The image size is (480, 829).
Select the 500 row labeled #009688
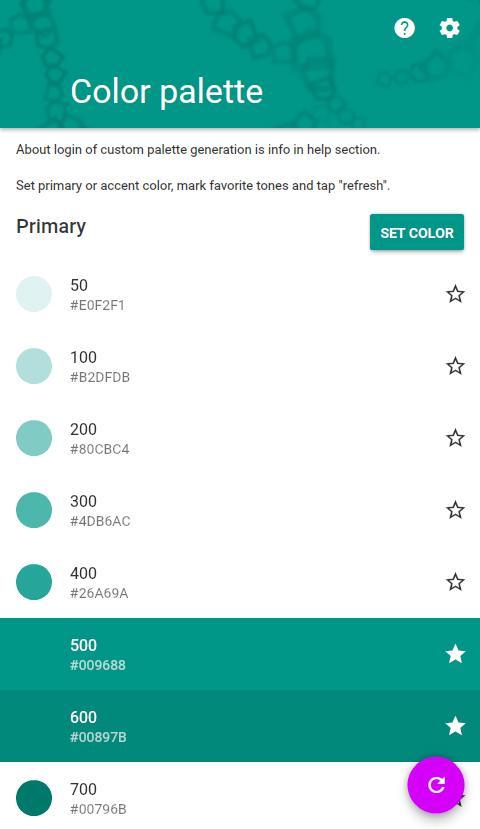click(240, 654)
